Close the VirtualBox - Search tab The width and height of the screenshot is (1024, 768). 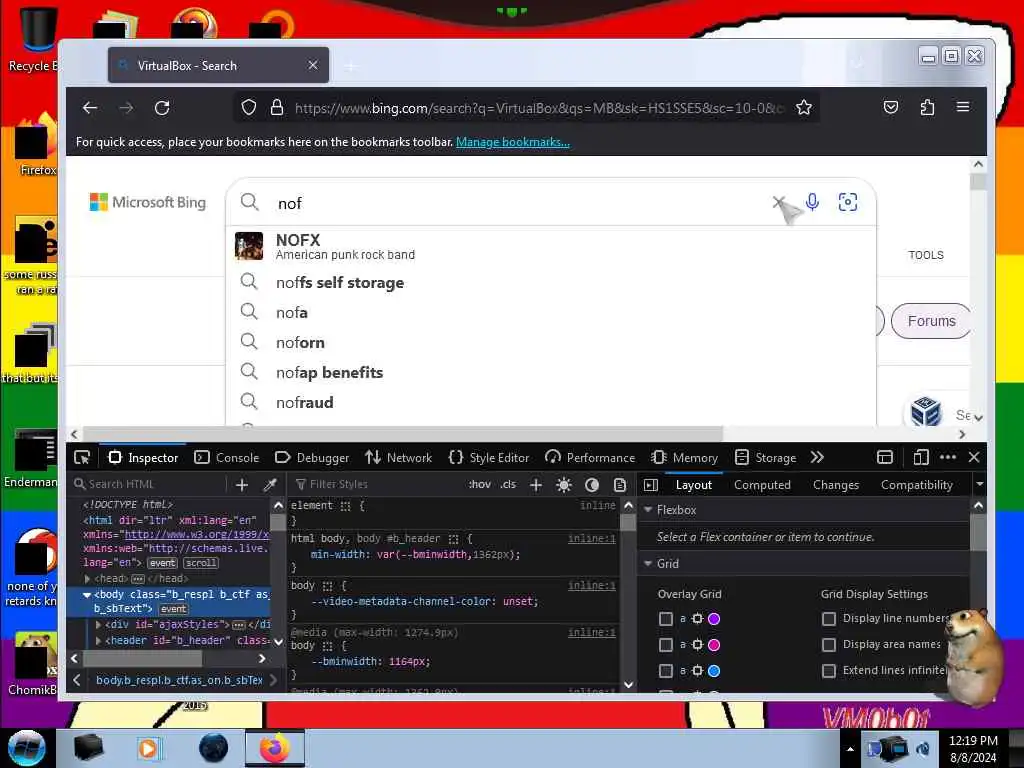point(313,65)
